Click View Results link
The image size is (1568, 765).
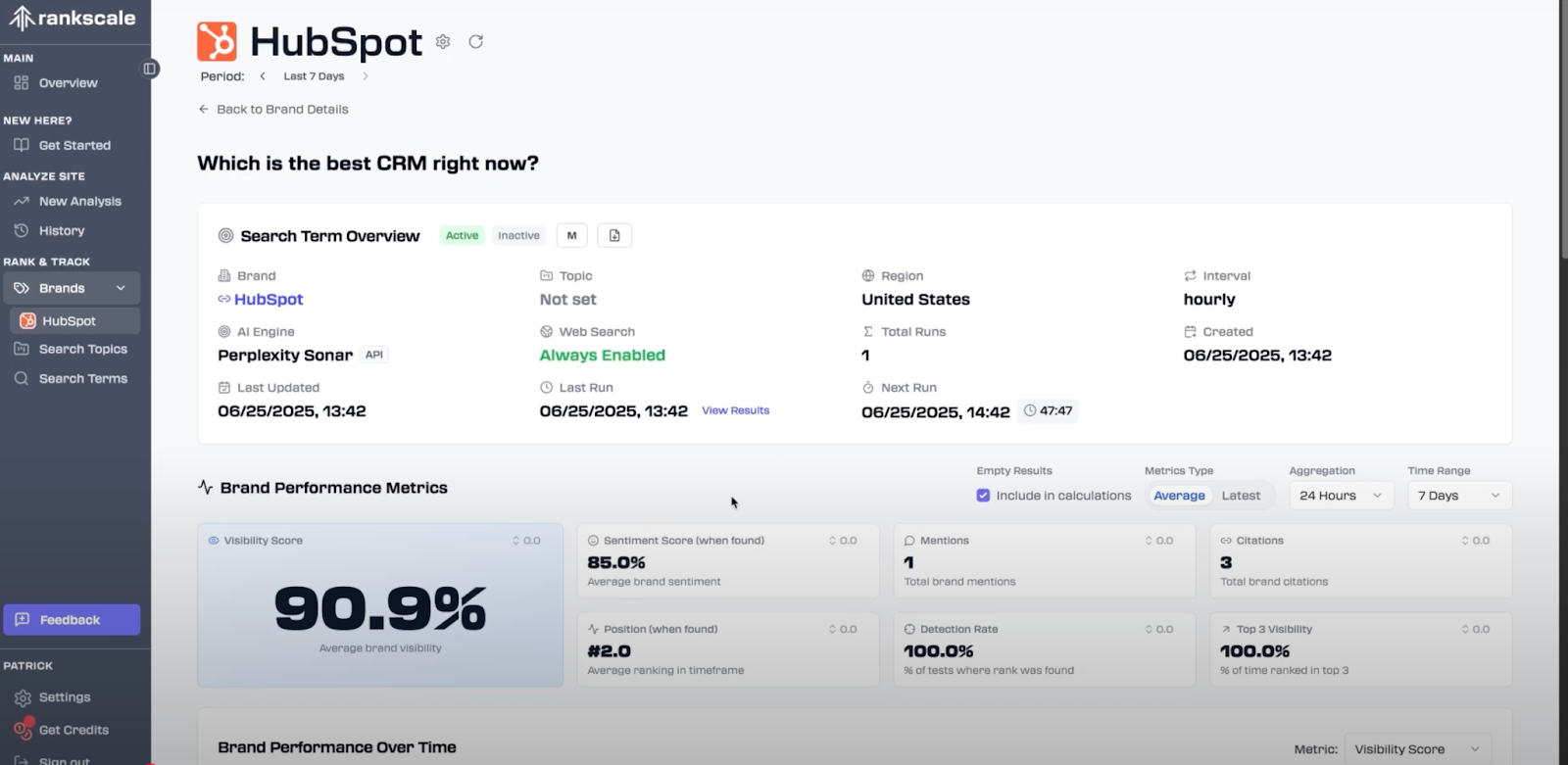click(x=735, y=410)
